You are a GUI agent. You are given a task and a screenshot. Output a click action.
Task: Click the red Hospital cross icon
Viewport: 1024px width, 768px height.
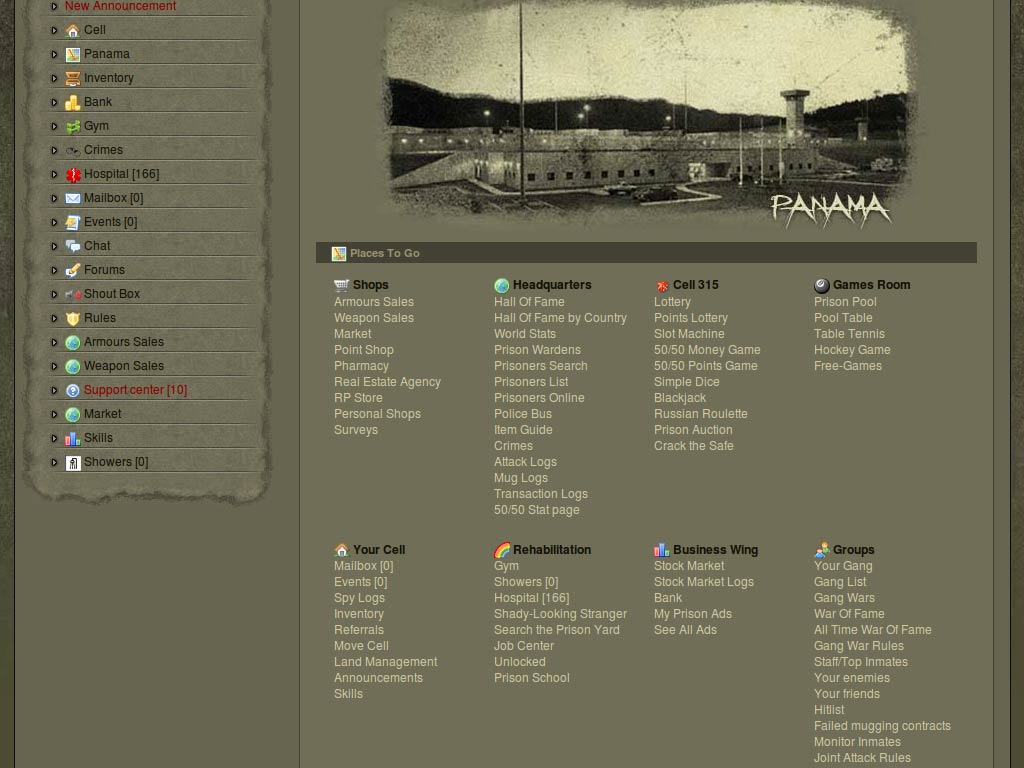(x=72, y=174)
